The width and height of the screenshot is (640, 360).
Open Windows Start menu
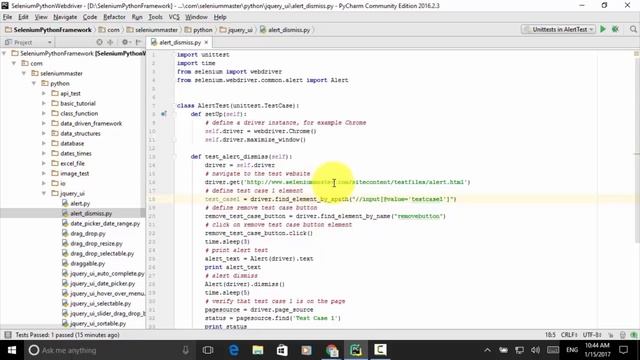coord(12,350)
